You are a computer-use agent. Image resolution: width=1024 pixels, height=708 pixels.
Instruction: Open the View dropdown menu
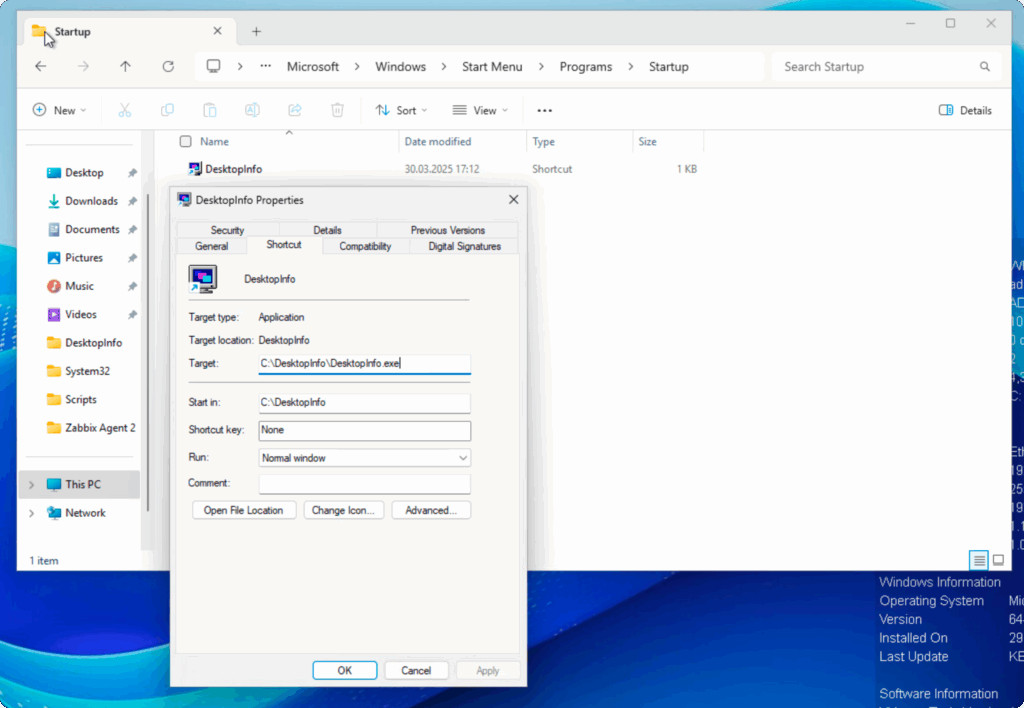pyautogui.click(x=480, y=110)
